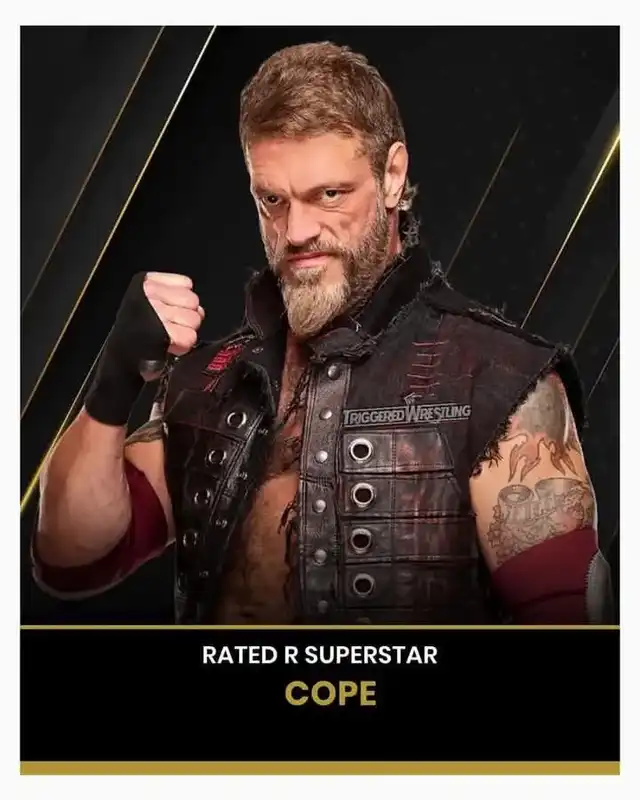Click the second grommet on vest panel
This screenshot has width=640, height=800.
click(361, 494)
